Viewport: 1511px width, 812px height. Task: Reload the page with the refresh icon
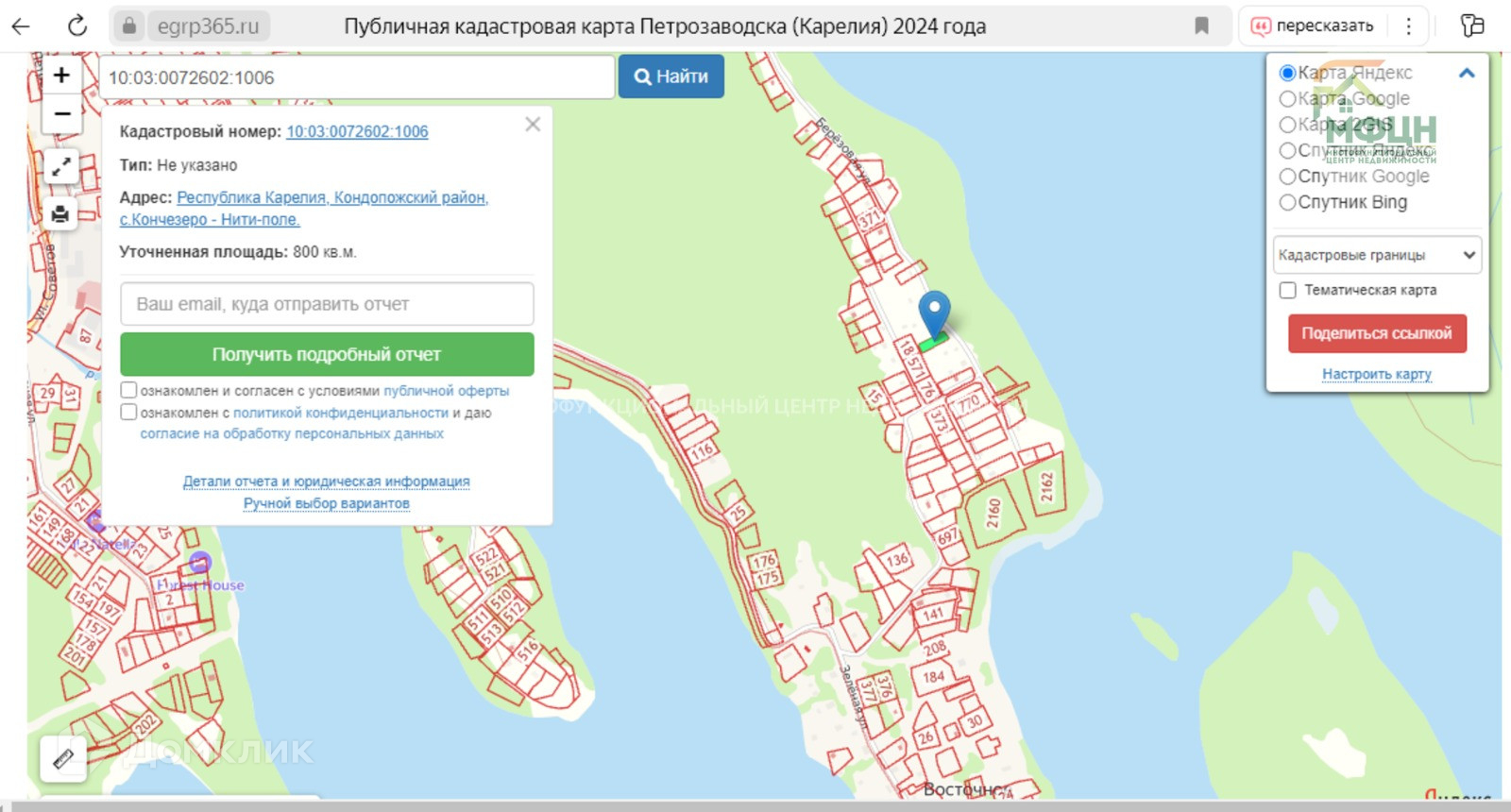(x=77, y=25)
